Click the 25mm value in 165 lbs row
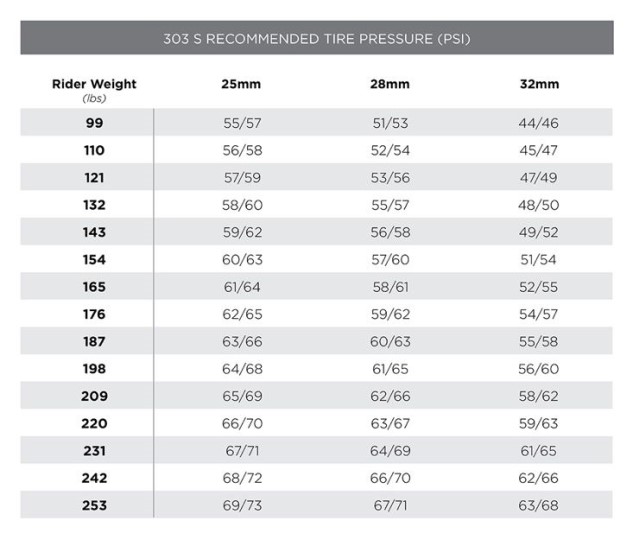 241,287
